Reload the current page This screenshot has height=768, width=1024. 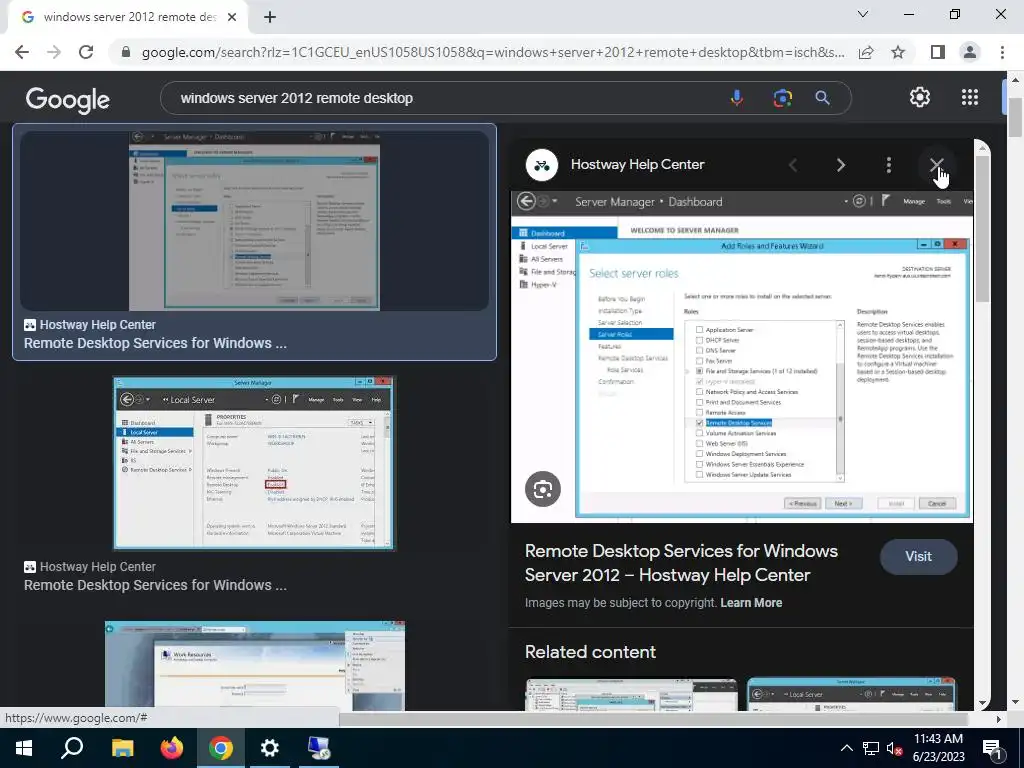(86, 52)
